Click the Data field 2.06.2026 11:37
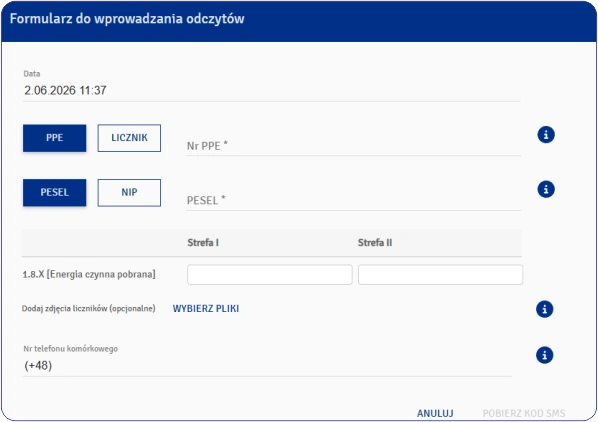 click(271, 90)
